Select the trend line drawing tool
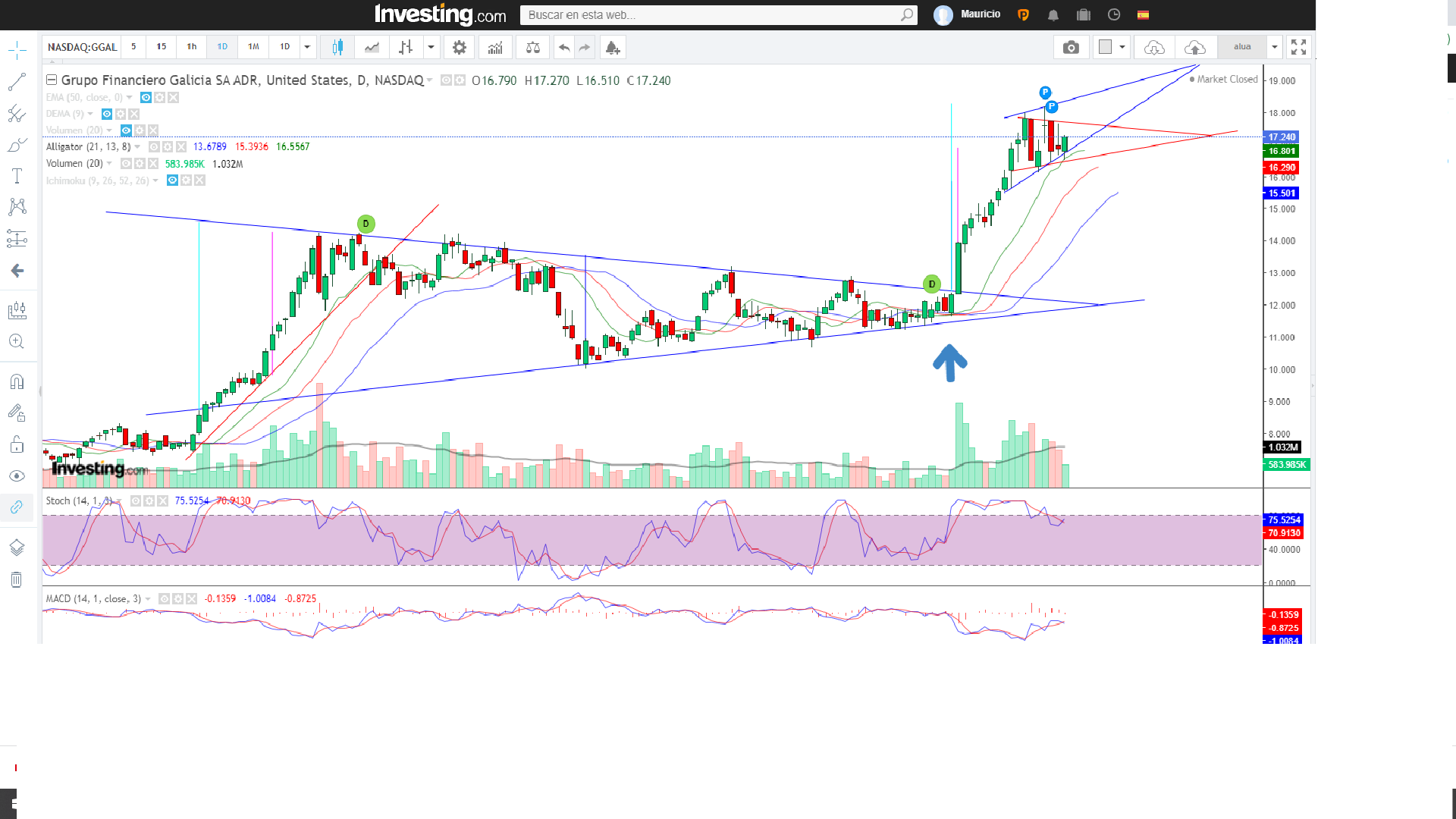Viewport: 1456px width, 819px height. (x=17, y=82)
